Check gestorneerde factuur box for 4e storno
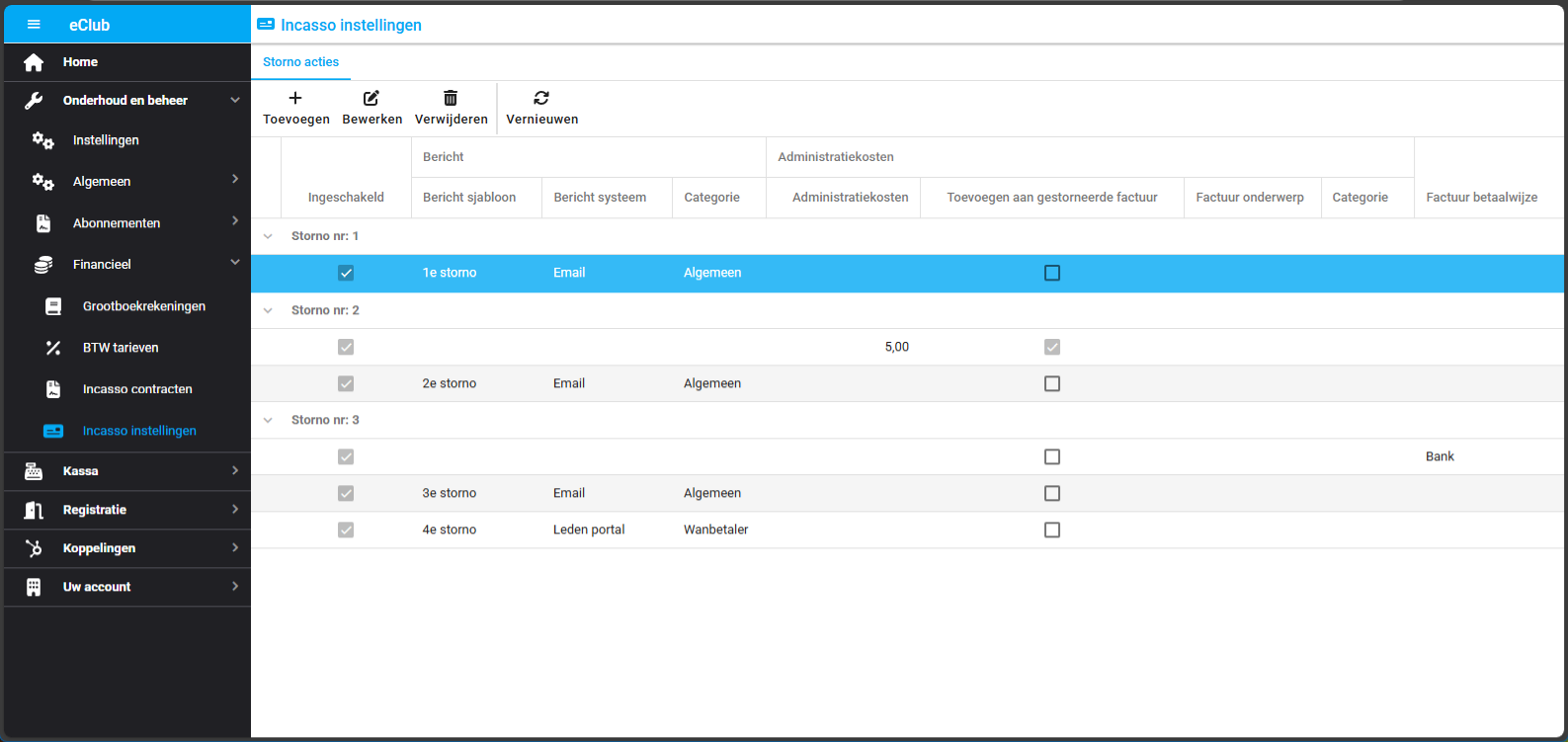The width and height of the screenshot is (1568, 742). pos(1052,530)
